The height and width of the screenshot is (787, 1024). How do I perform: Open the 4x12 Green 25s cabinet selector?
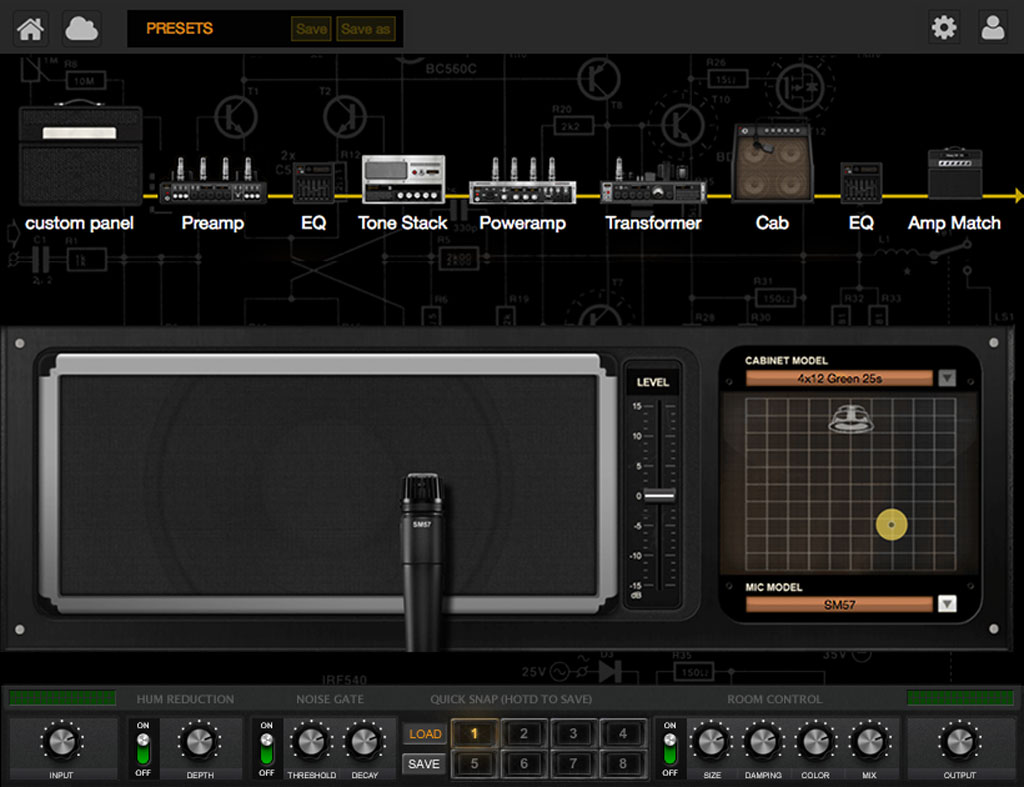(839, 378)
